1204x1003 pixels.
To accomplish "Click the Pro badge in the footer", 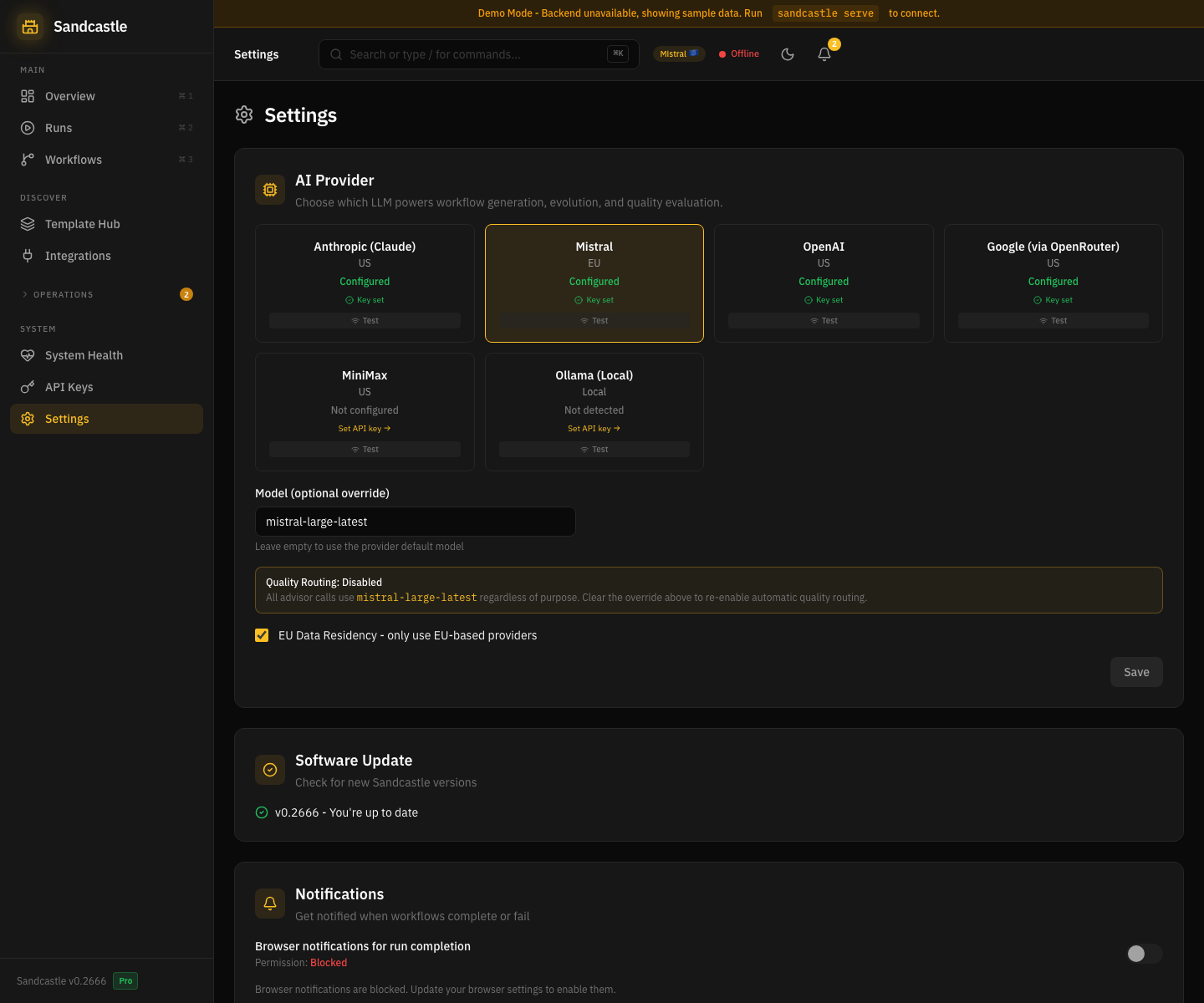I will (x=125, y=981).
